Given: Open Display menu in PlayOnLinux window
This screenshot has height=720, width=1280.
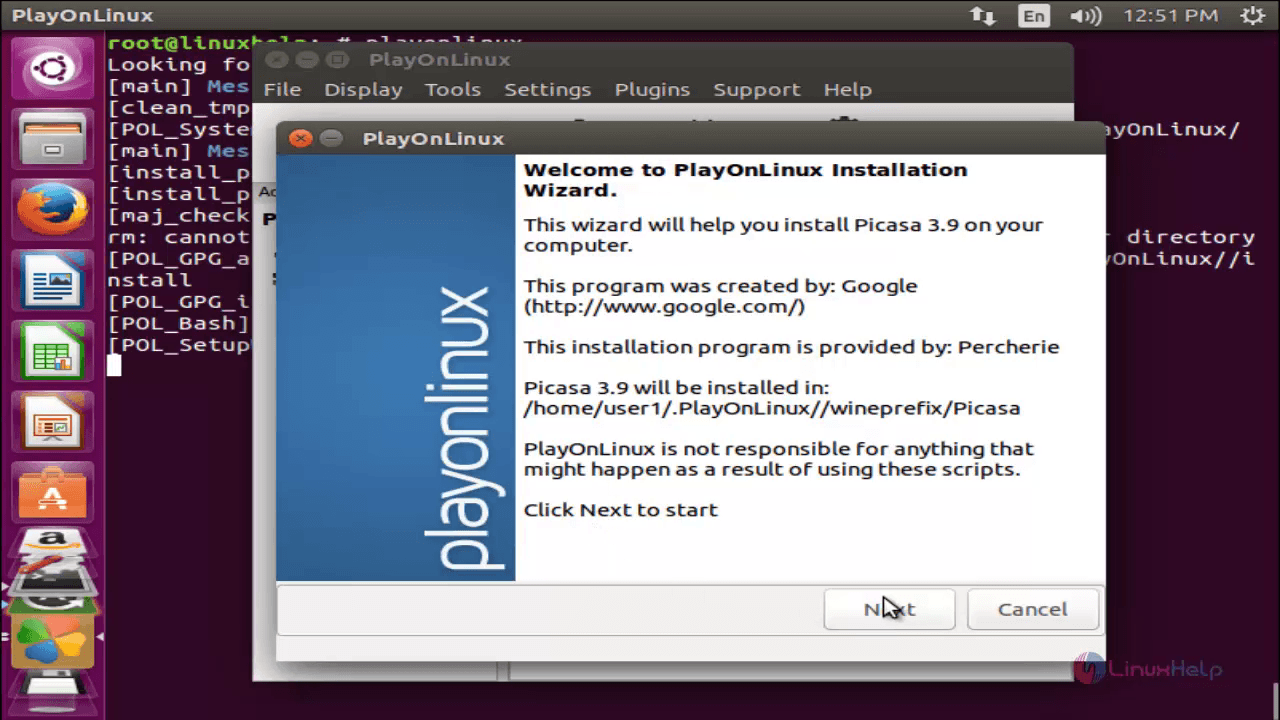Looking at the screenshot, I should coord(363,90).
